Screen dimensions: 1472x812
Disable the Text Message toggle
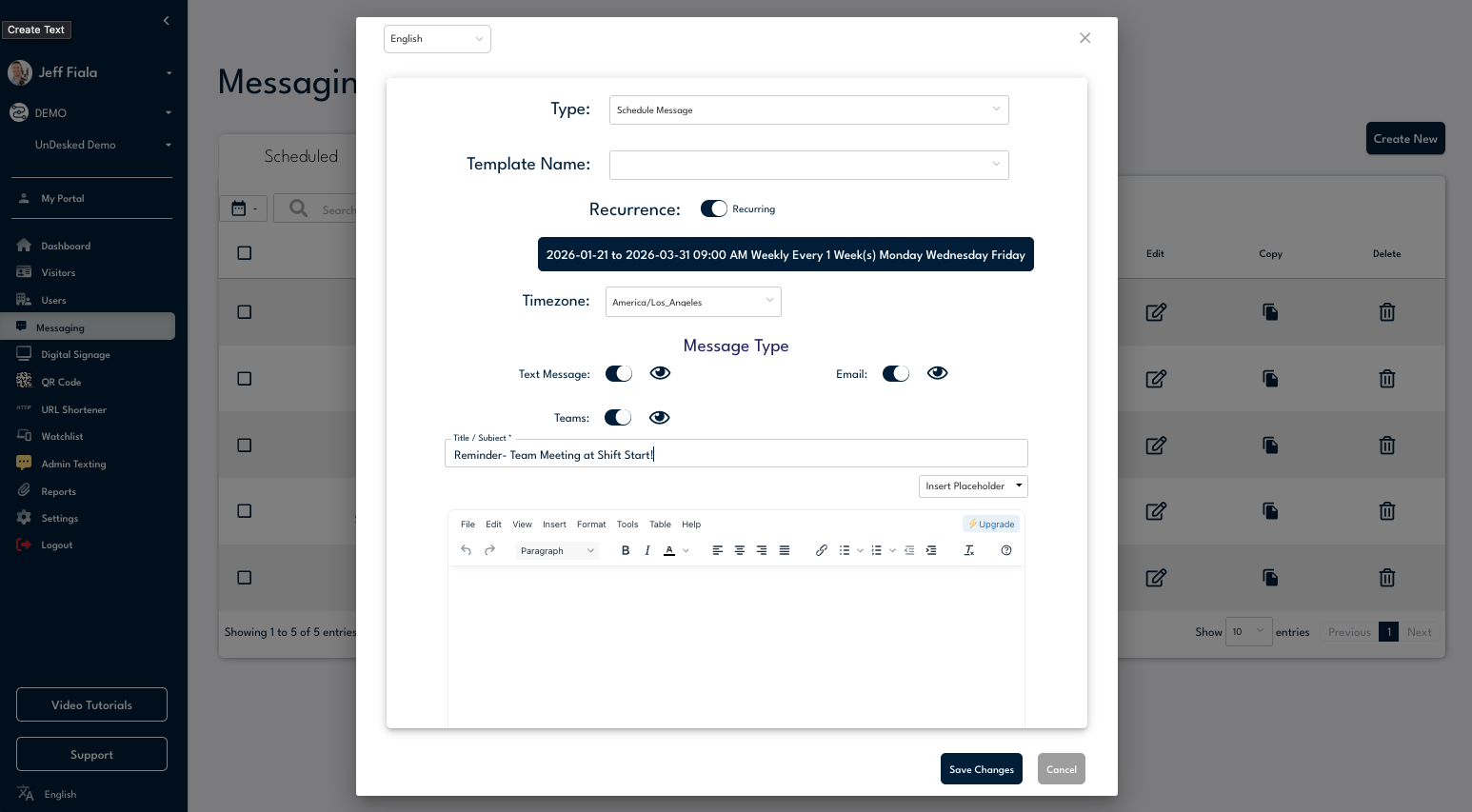[619, 373]
